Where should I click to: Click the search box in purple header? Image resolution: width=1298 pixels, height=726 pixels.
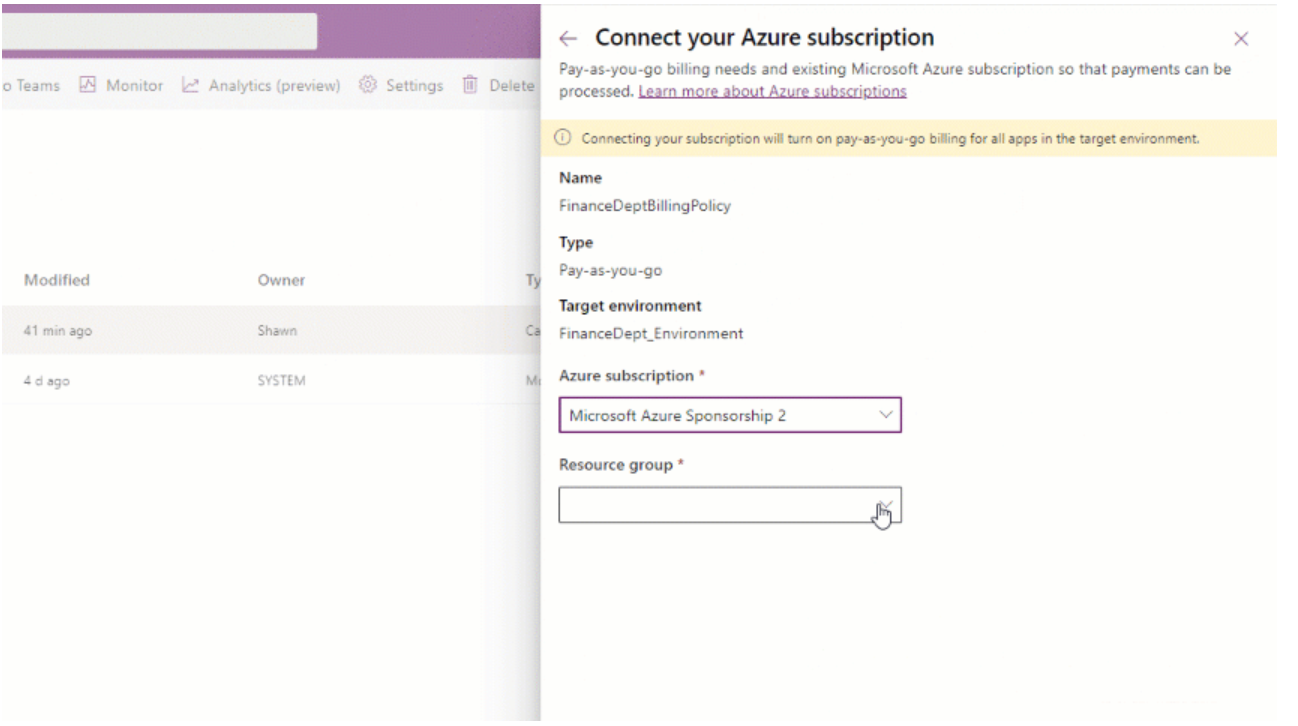pyautogui.click(x=159, y=31)
